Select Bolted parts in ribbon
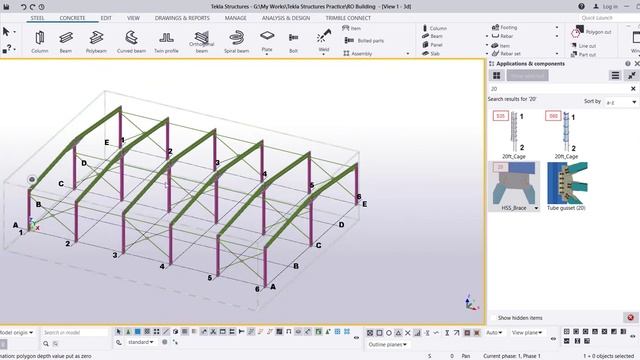Image resolution: width=640 pixels, height=360 pixels. 364,40
